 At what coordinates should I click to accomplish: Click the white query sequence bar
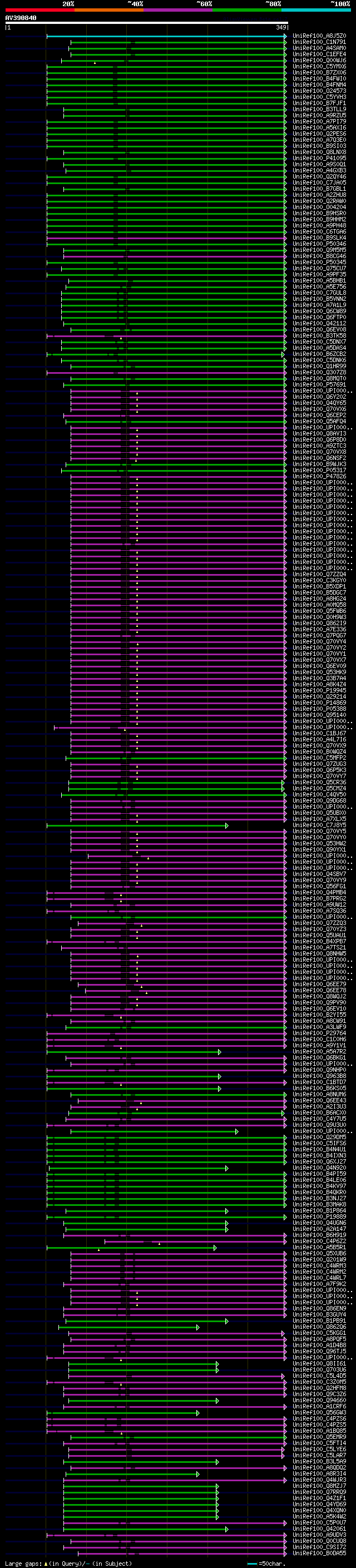tap(147, 23)
